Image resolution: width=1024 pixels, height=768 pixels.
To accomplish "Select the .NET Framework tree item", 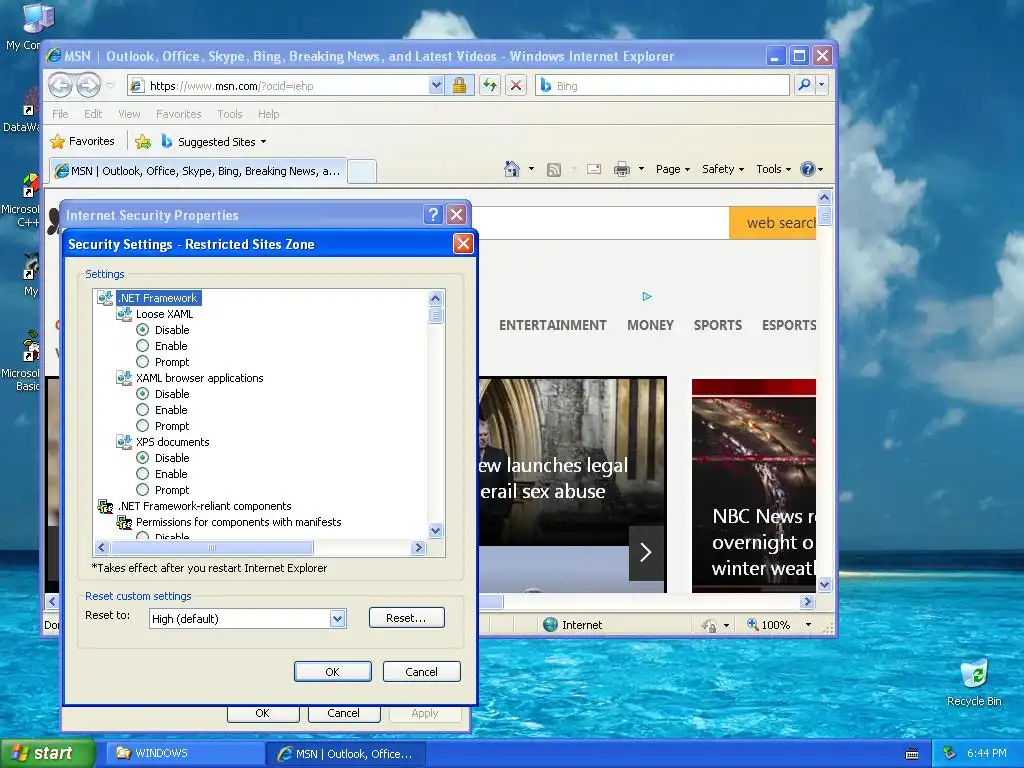I will point(157,298).
